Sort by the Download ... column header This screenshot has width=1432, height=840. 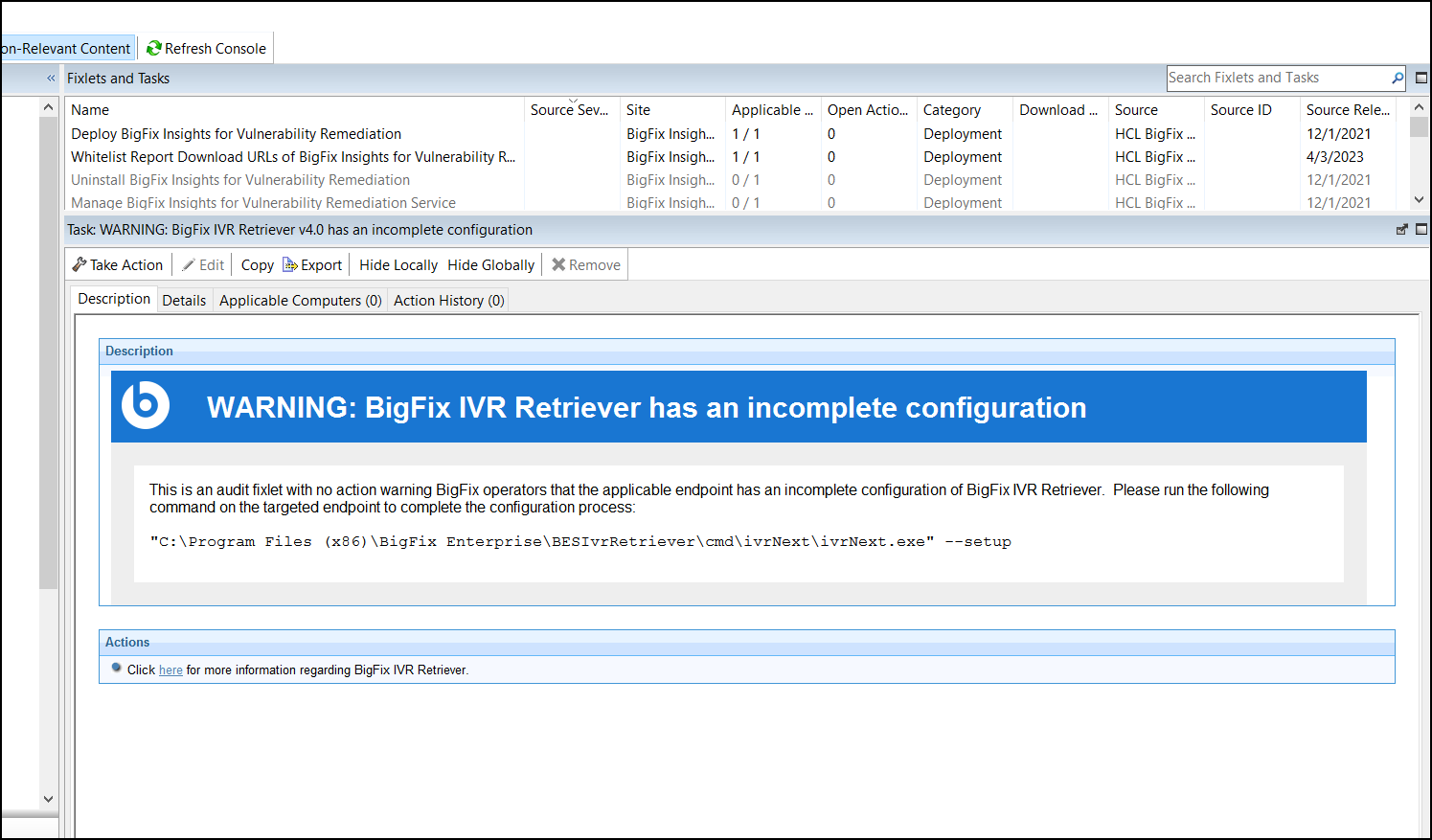coord(1058,110)
